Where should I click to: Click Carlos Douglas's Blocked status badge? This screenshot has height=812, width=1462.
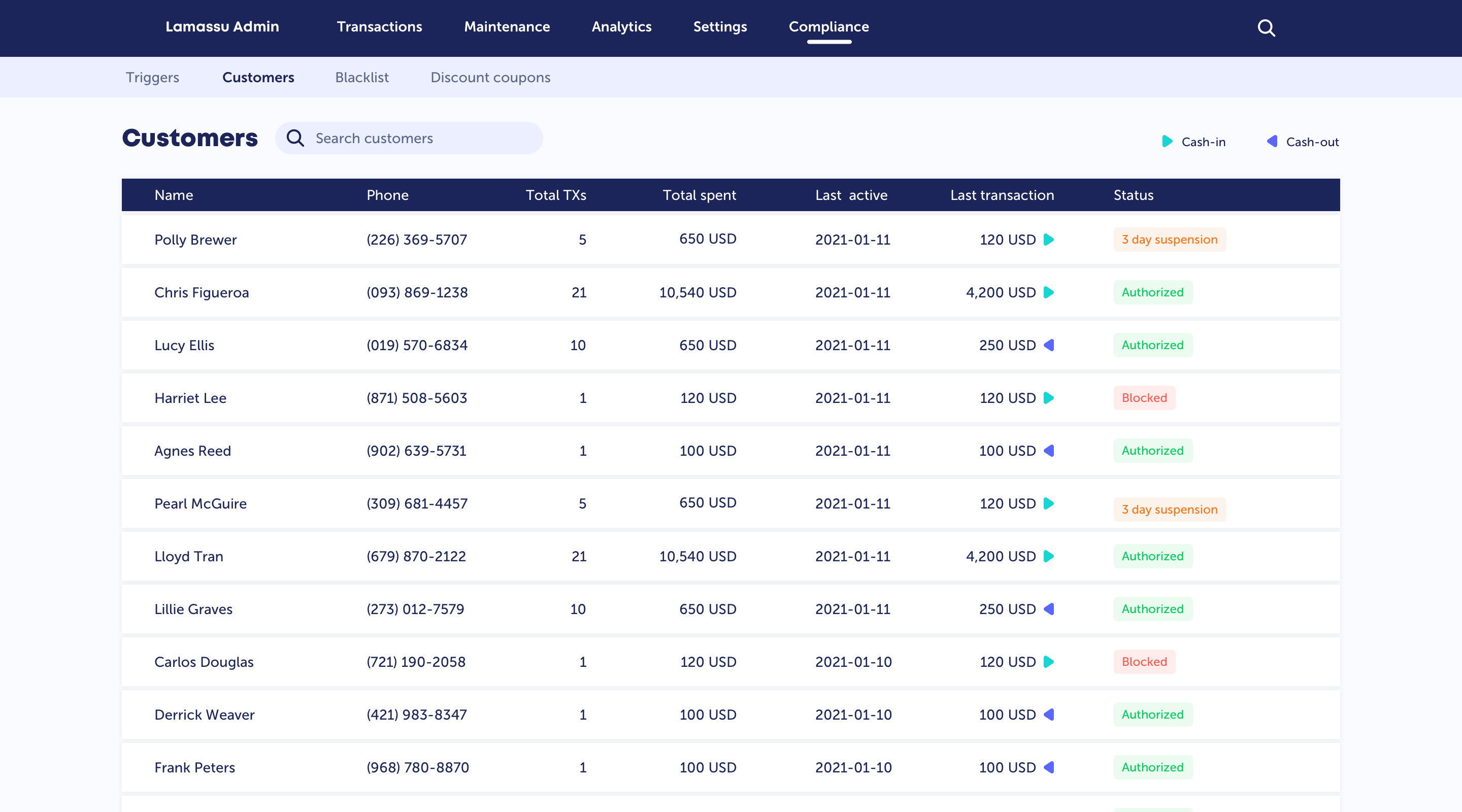tap(1144, 662)
